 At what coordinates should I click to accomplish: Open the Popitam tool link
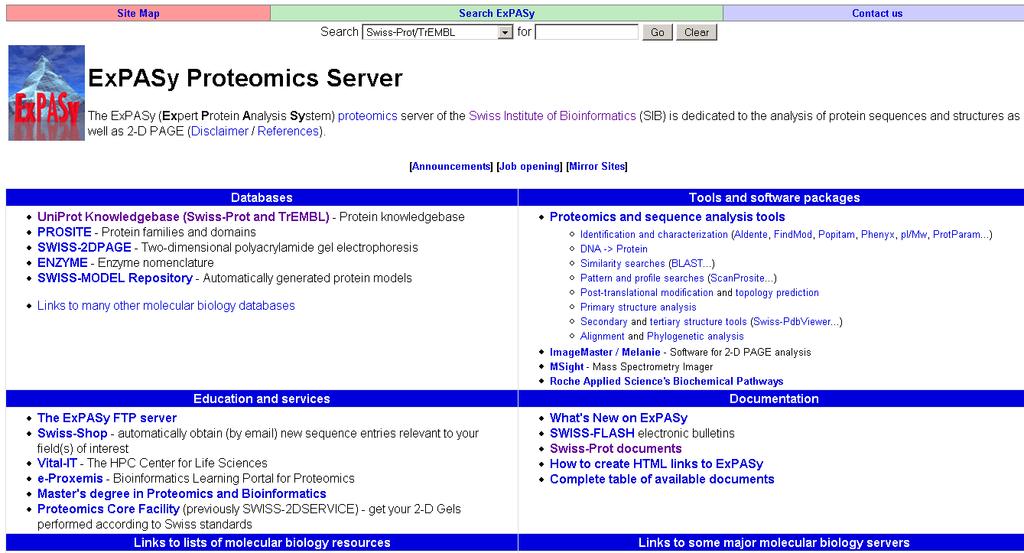tap(836, 234)
